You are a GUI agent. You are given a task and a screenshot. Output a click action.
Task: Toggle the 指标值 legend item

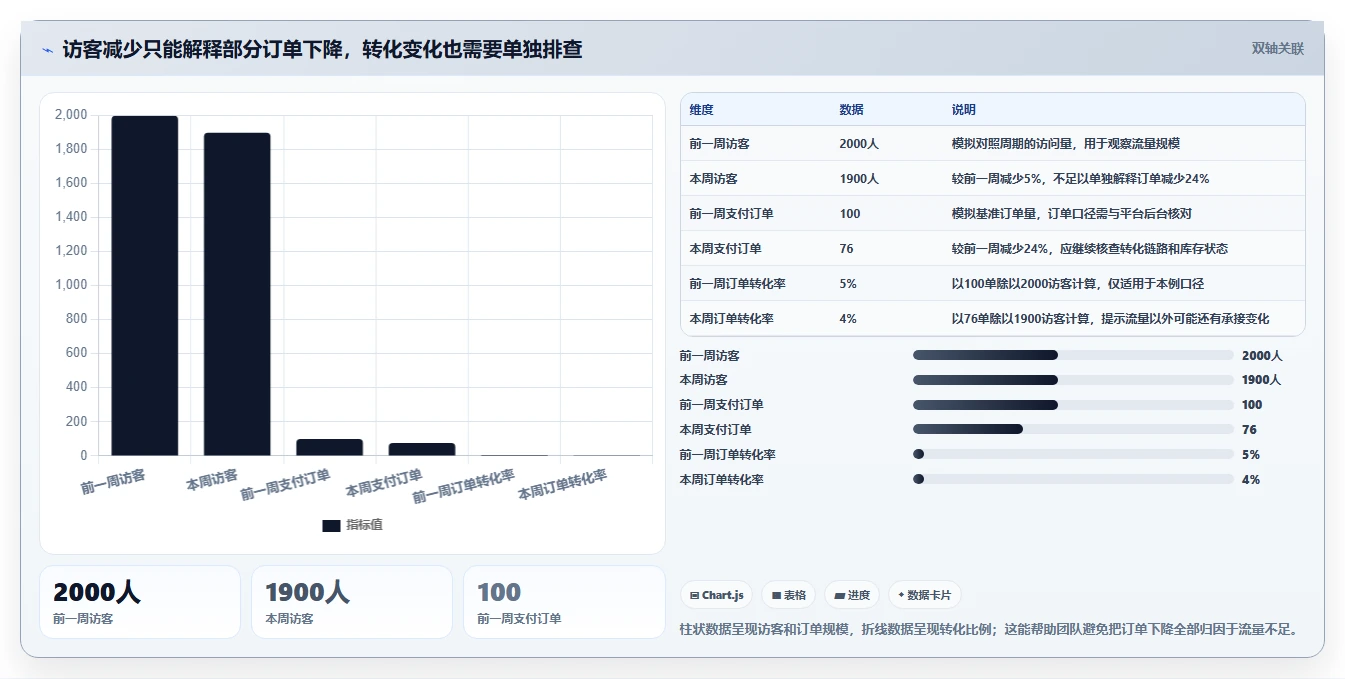(x=352, y=525)
